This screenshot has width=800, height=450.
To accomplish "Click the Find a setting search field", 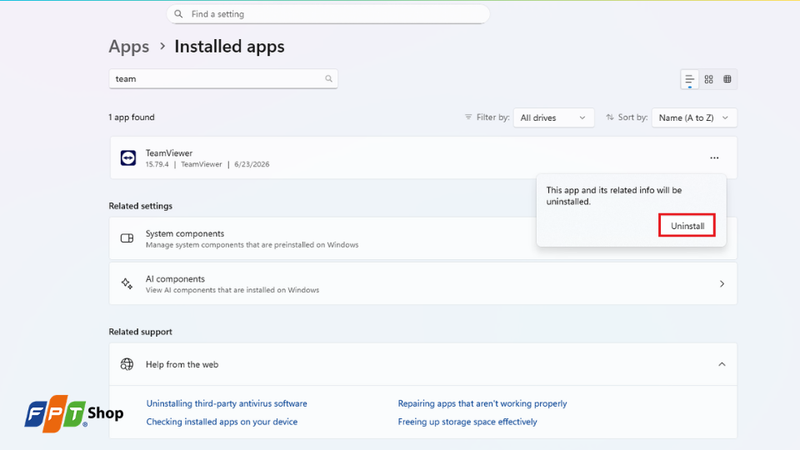I will tap(328, 14).
